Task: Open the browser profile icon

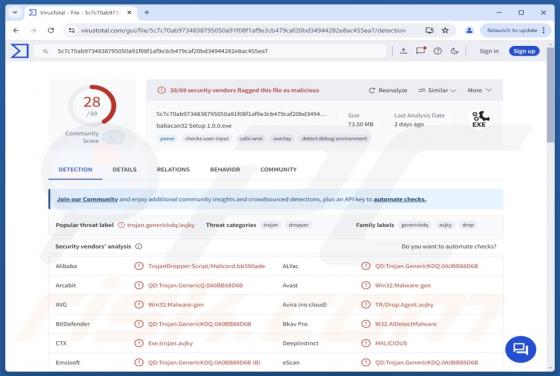Action: point(469,30)
